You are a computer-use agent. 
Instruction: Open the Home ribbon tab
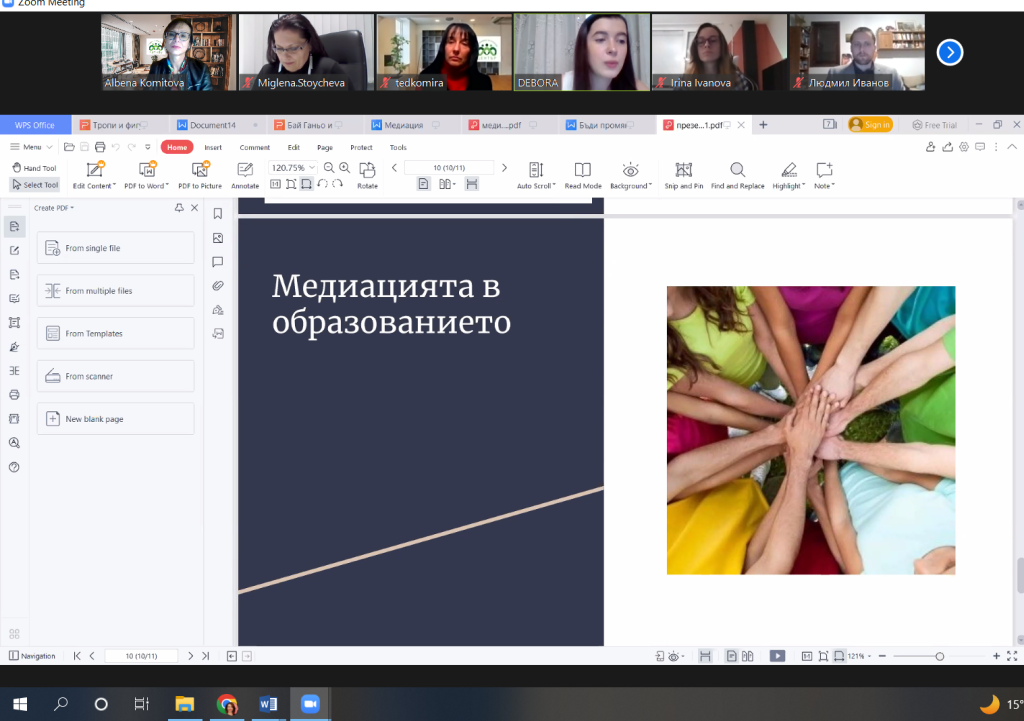coord(177,147)
